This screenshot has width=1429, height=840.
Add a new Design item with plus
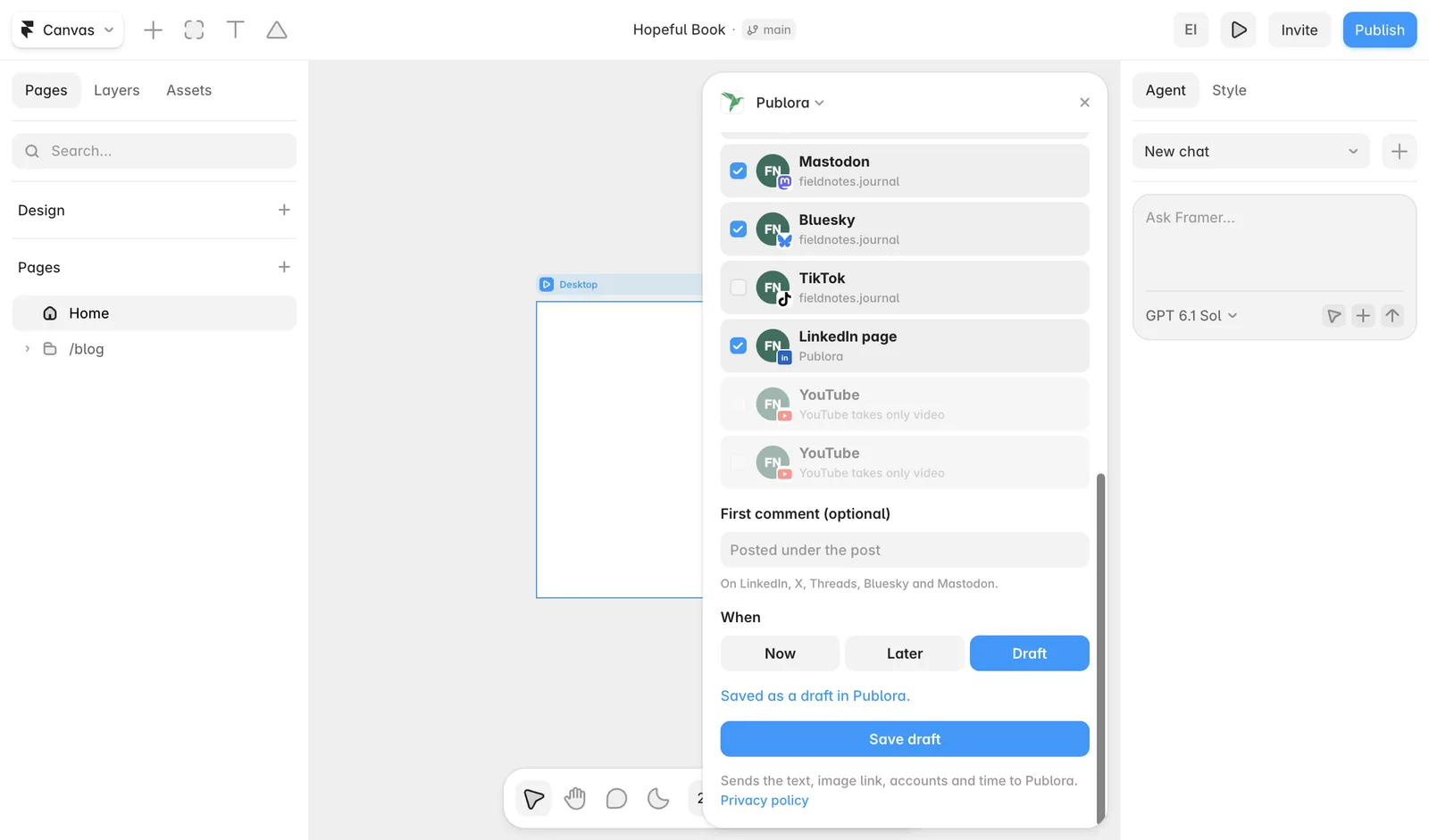pyautogui.click(x=284, y=210)
